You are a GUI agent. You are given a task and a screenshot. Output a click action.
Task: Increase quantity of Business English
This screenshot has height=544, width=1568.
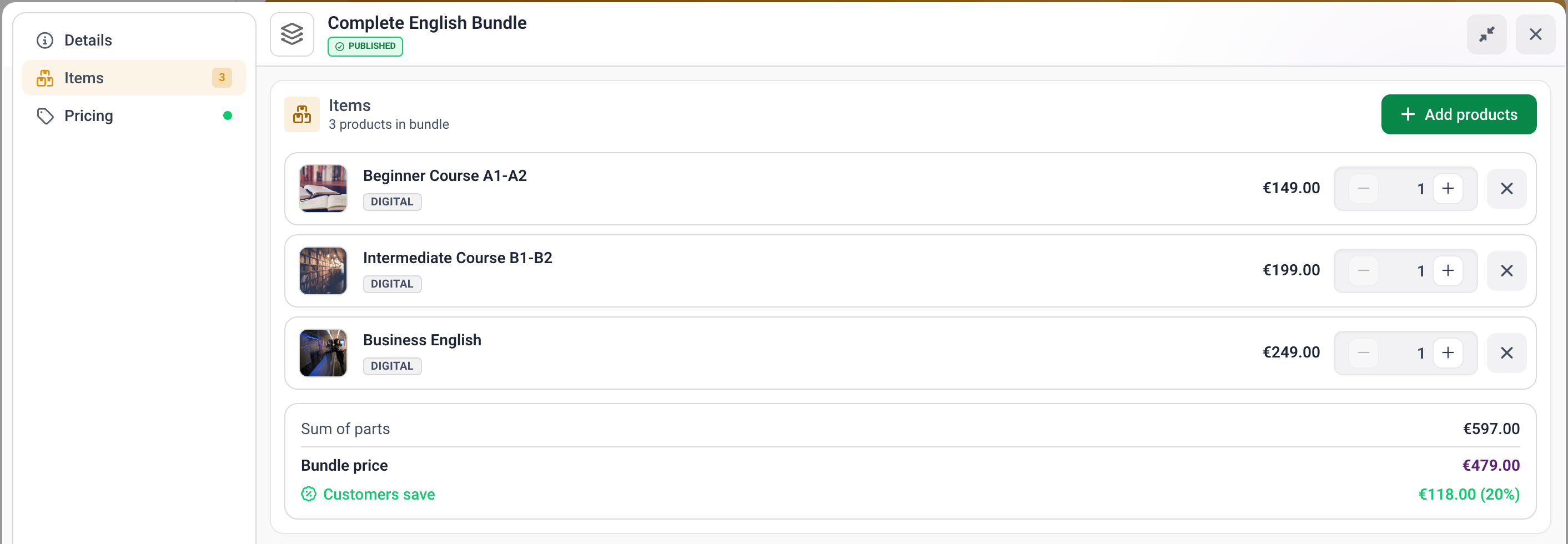[x=1448, y=353]
